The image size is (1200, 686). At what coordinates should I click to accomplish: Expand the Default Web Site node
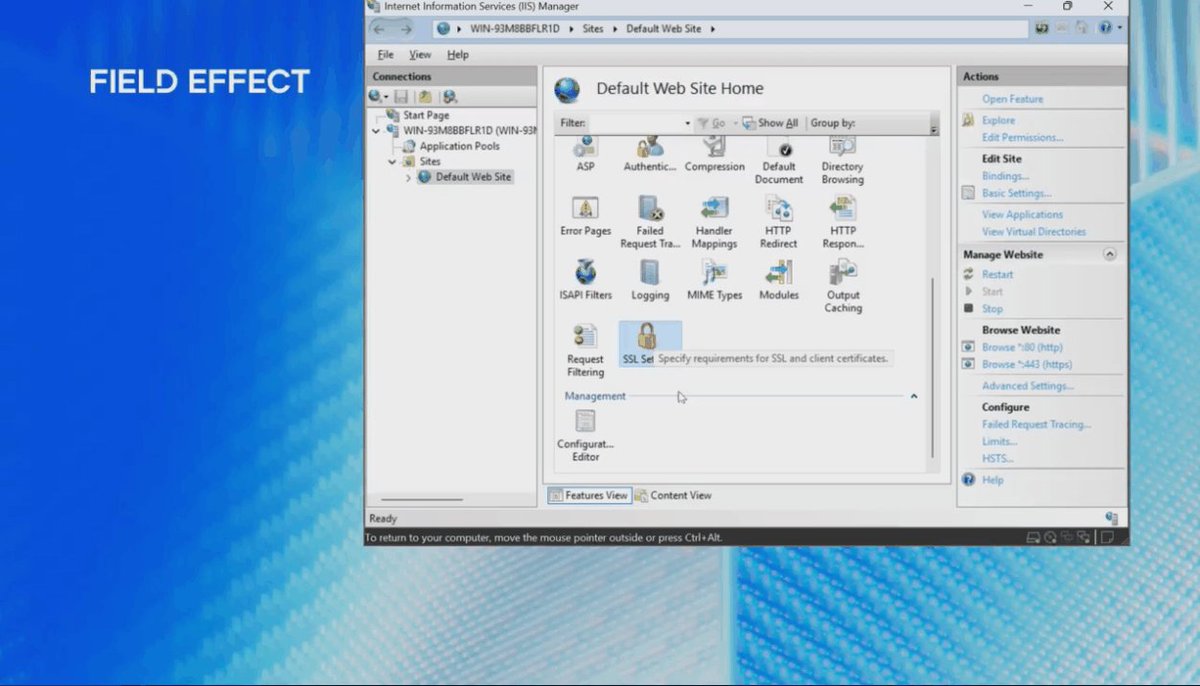[408, 177]
